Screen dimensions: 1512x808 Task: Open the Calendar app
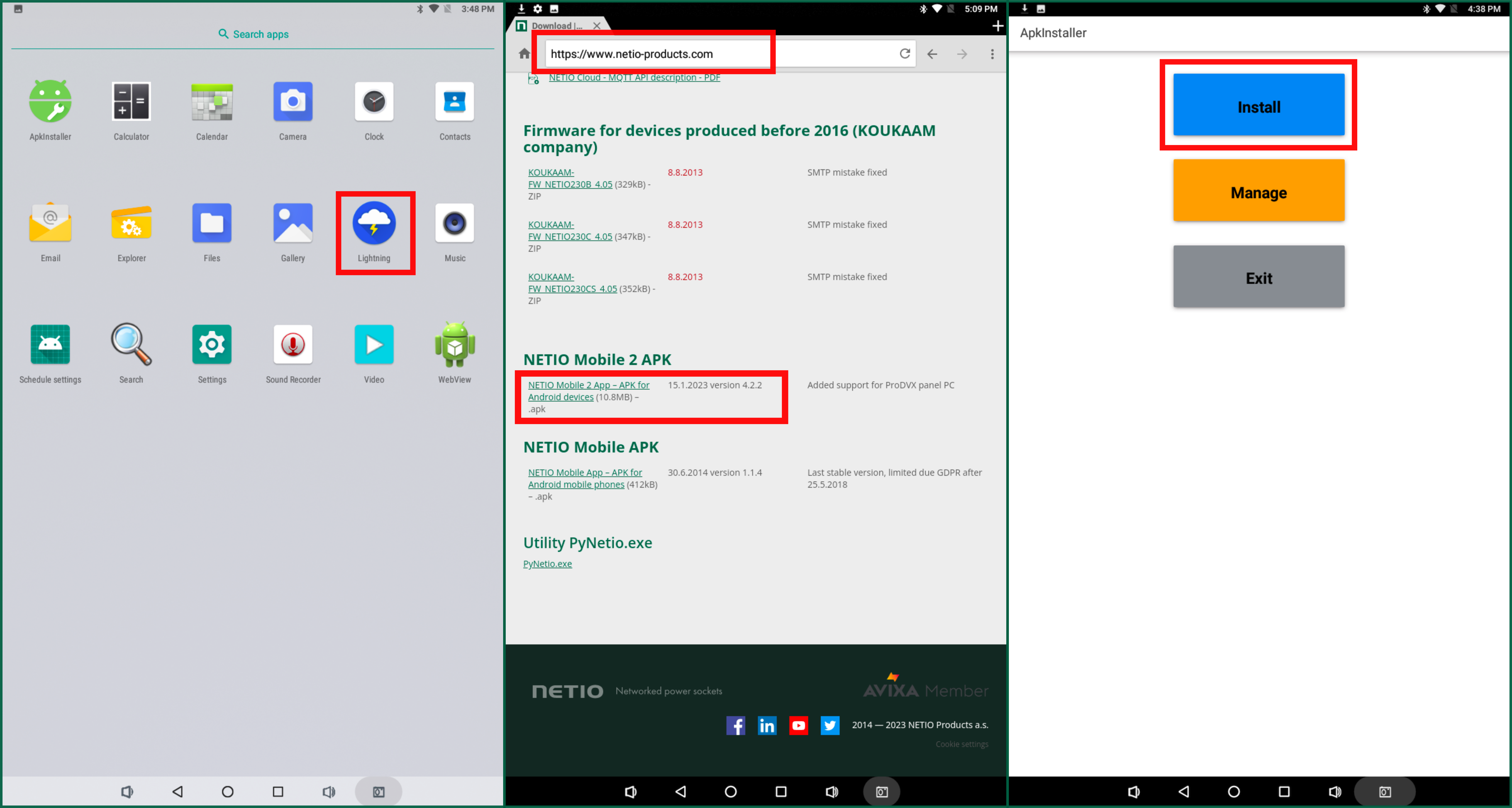click(212, 102)
